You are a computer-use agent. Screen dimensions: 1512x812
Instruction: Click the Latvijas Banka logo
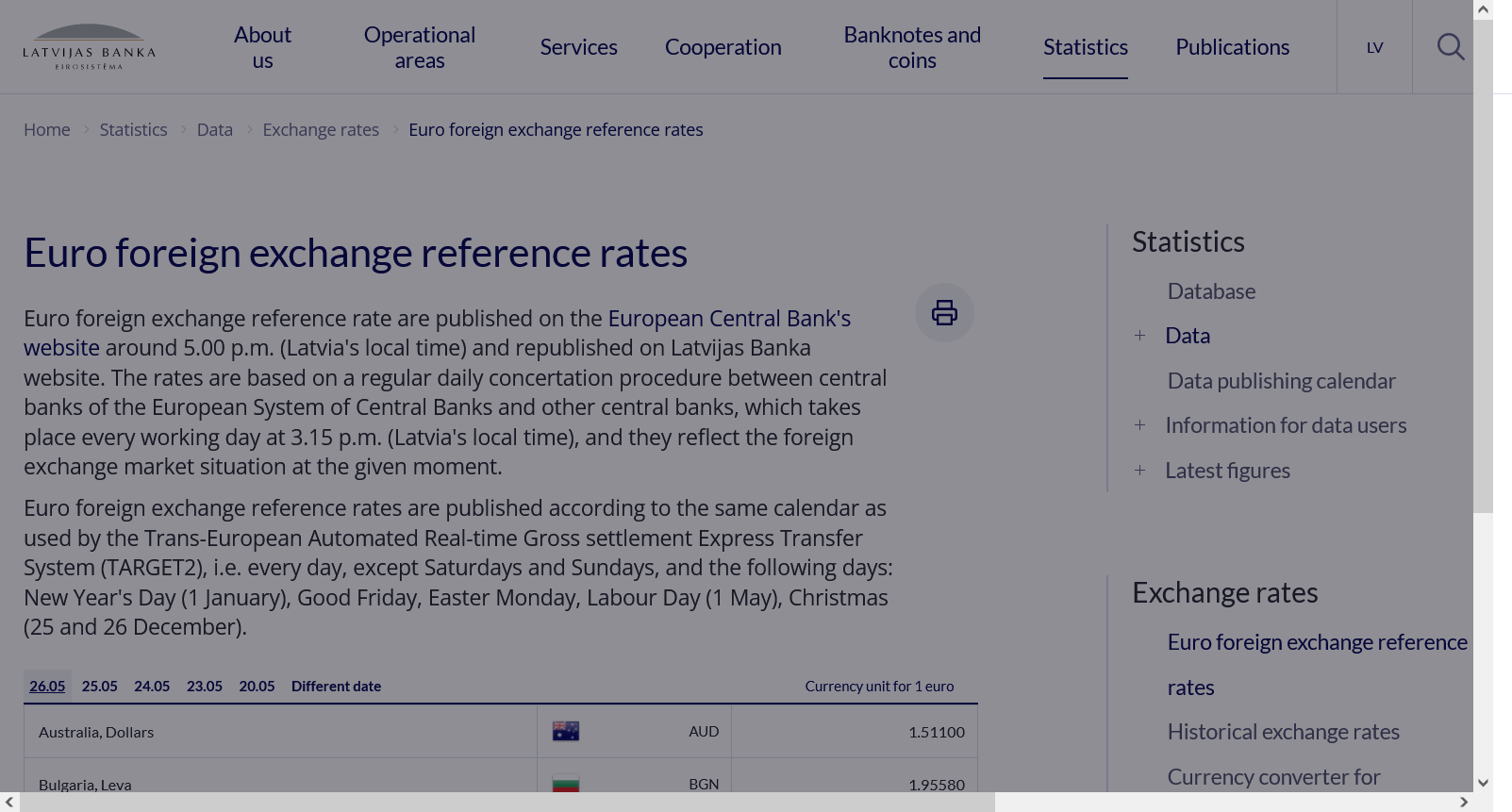[89, 47]
